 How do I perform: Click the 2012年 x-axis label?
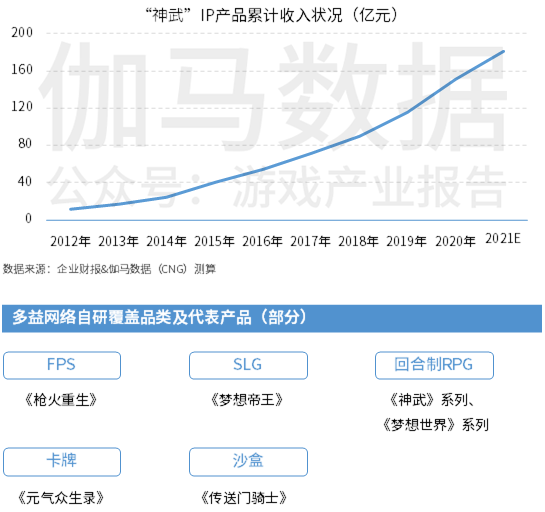pos(71,241)
